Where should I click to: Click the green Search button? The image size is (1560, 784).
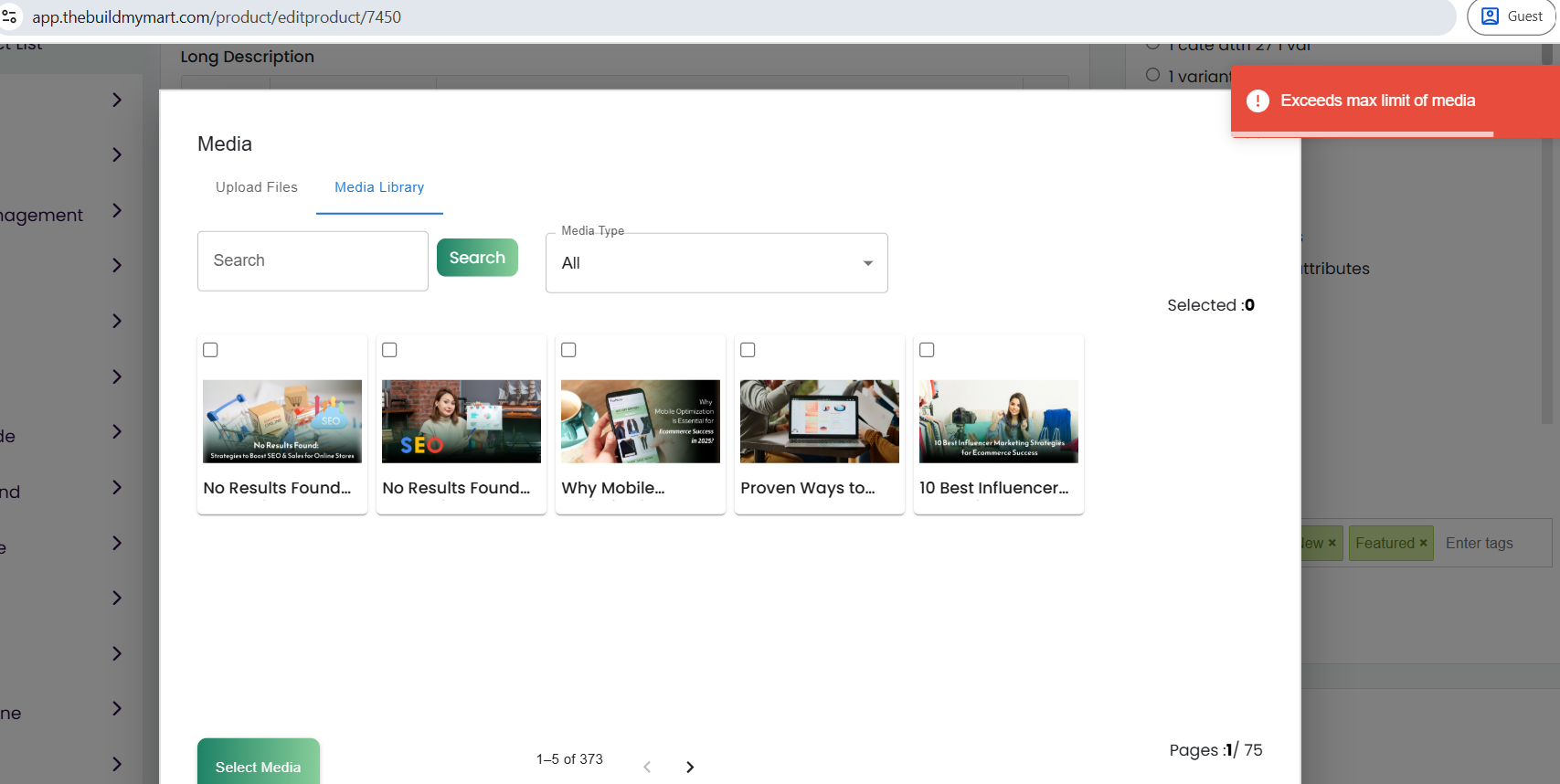477,258
